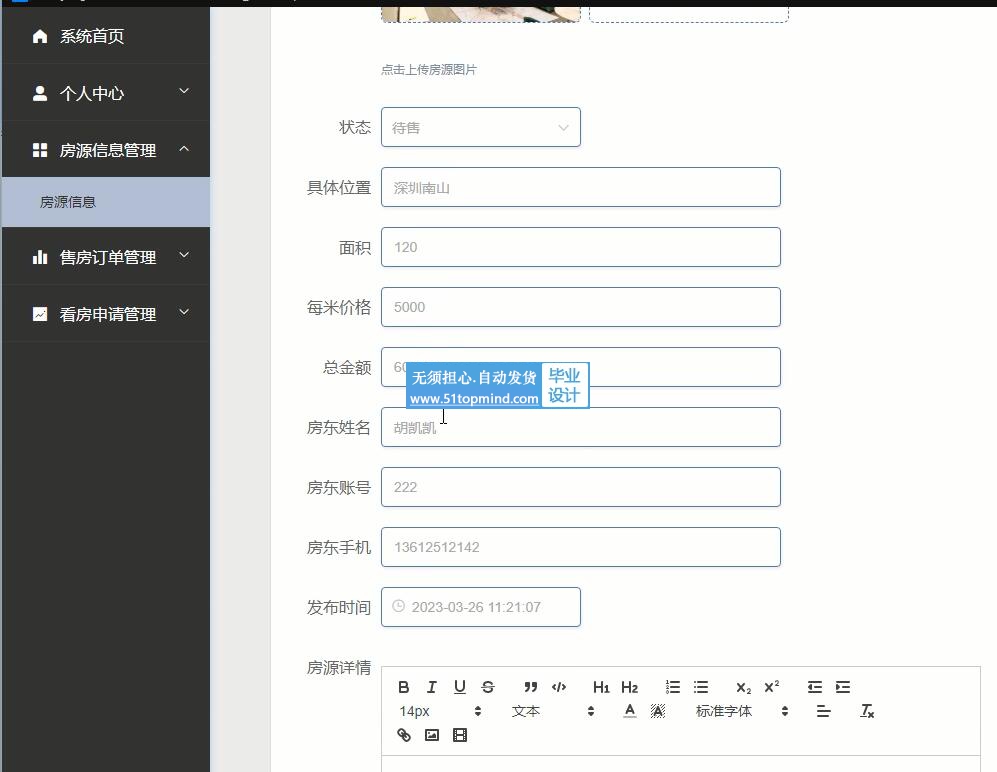Select 房源信息管理 menu item
Screen dimensions: 997x772
click(106, 150)
